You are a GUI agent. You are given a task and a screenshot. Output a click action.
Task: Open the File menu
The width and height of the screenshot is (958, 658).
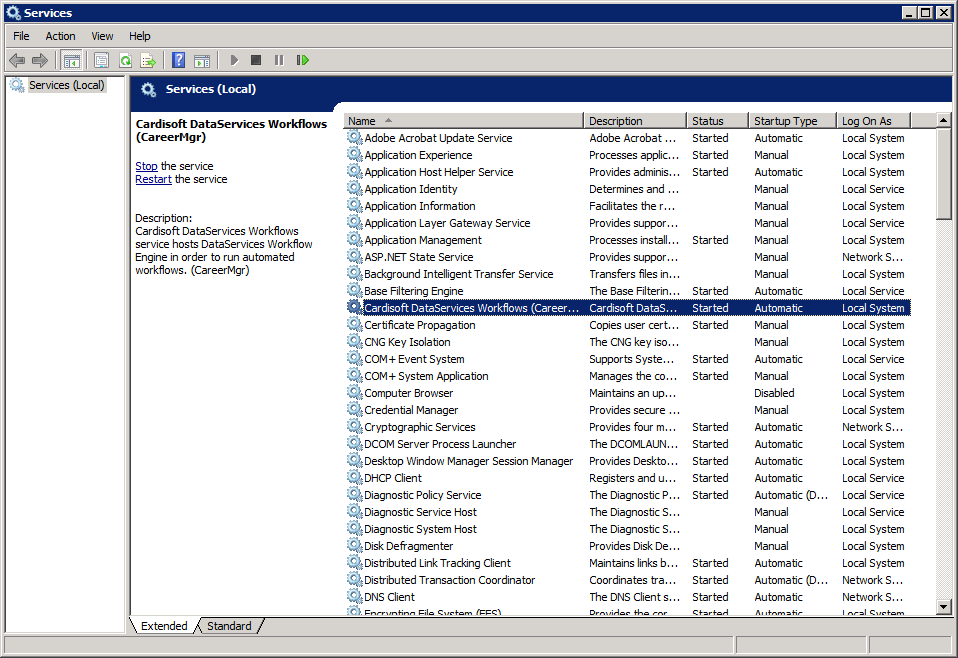pyautogui.click(x=21, y=36)
